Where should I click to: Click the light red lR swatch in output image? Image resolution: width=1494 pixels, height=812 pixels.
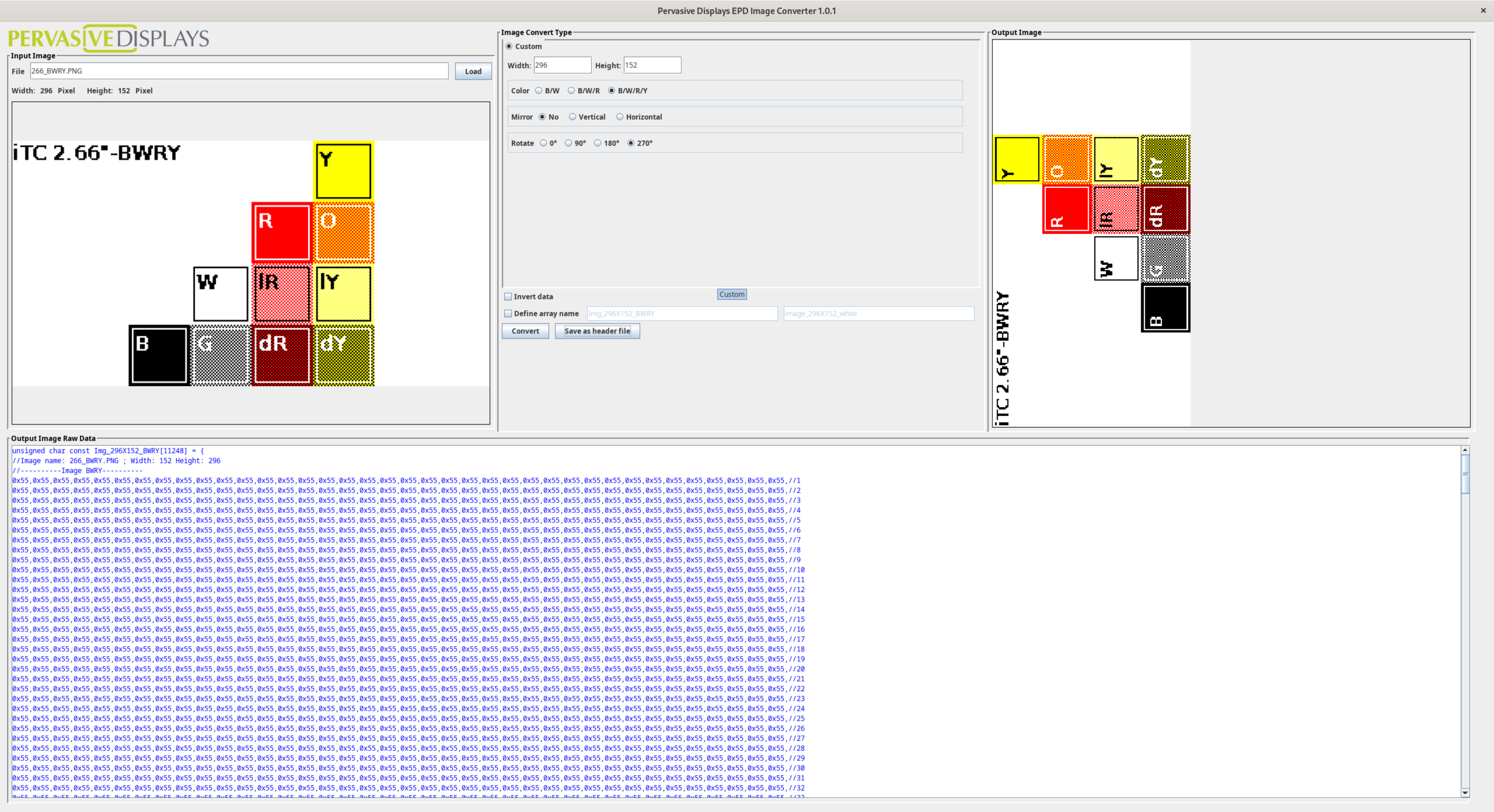(x=1116, y=209)
